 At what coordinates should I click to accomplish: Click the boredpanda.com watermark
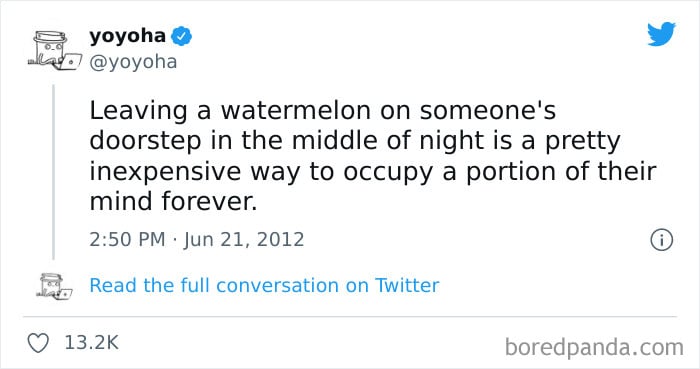coord(594,348)
